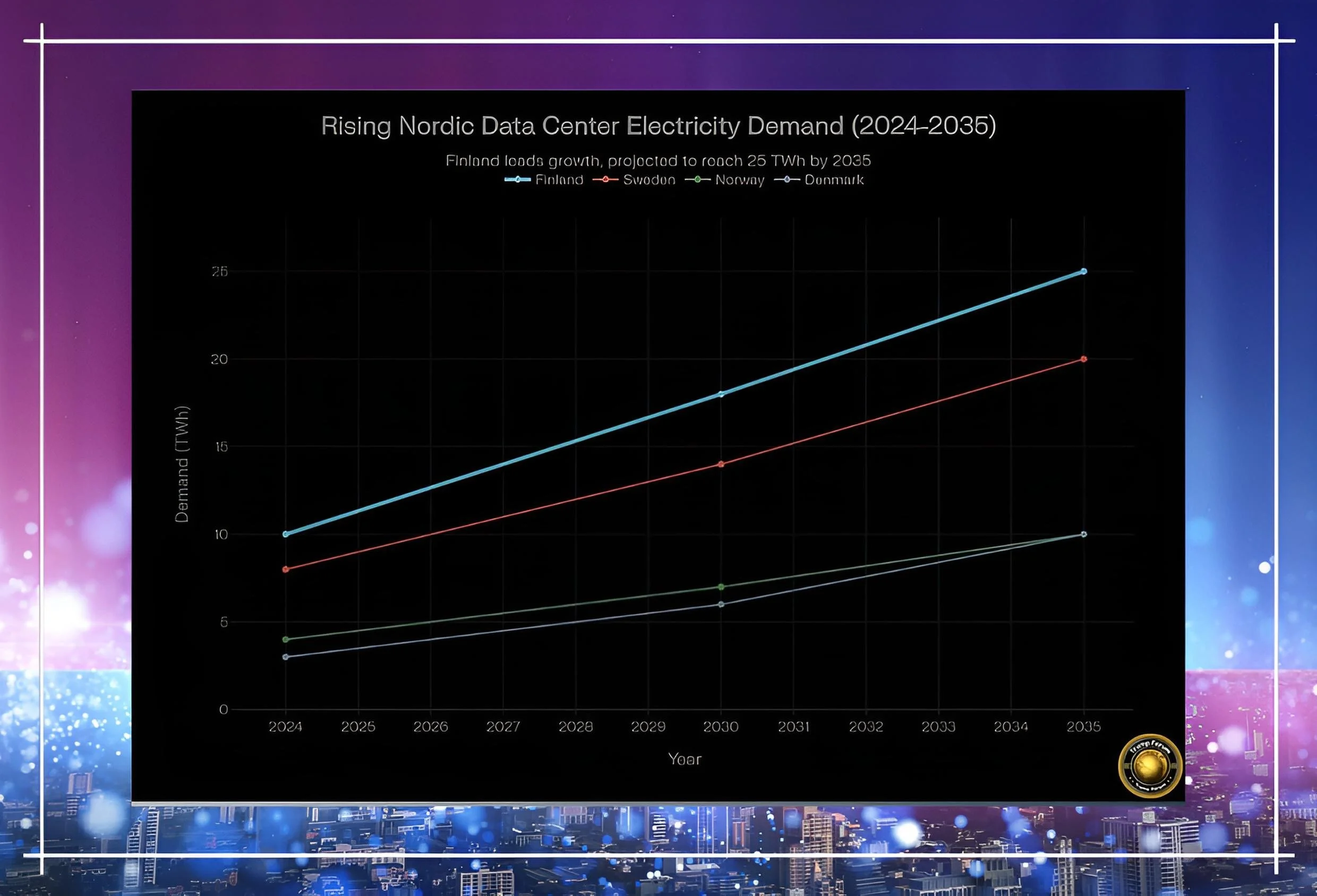Toggle Norway legend entry
Viewport: 1317px width, 896px height.
coord(739,180)
